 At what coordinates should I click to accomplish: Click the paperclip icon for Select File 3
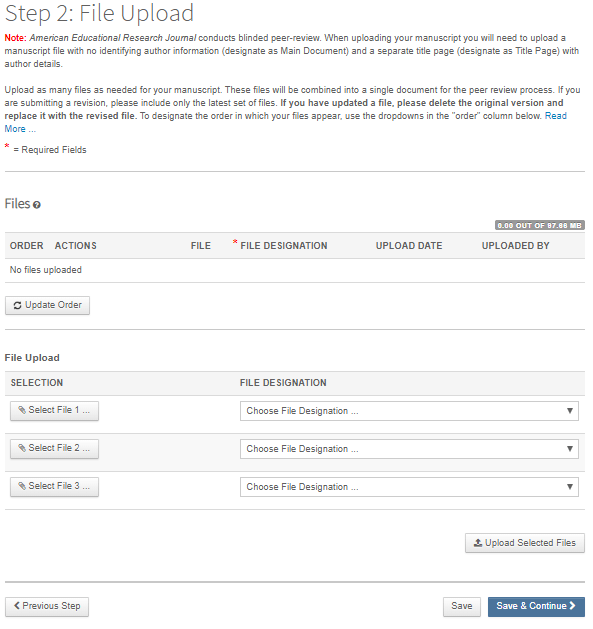pyautogui.click(x=22, y=486)
